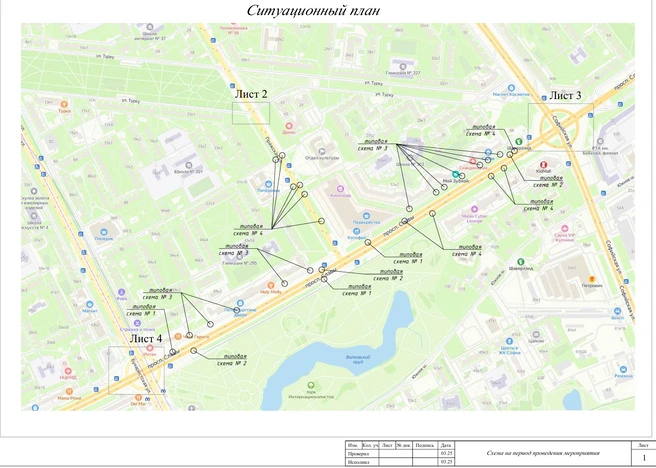Click the Ситуационный план title
Viewport: 656px width, 468px height.
pyautogui.click(x=313, y=10)
